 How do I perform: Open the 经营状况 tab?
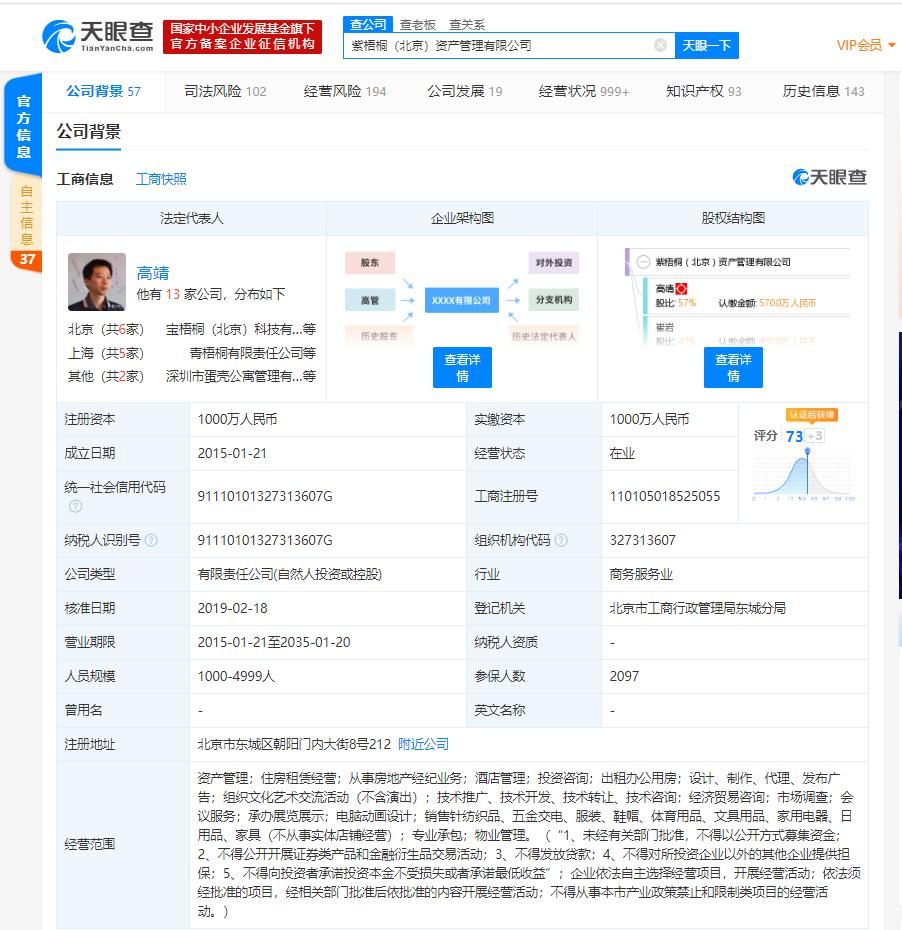click(584, 91)
